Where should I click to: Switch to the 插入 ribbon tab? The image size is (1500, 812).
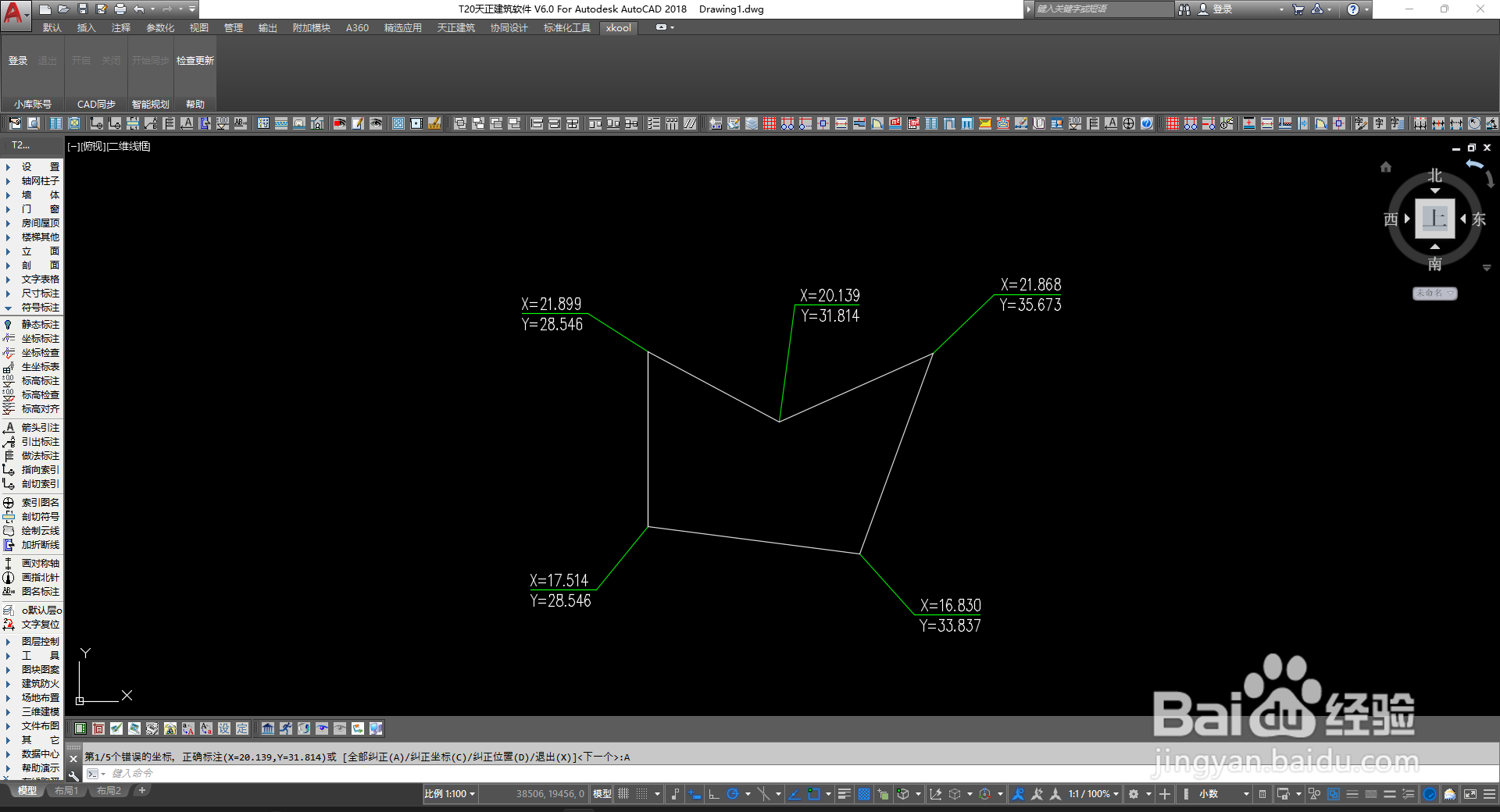pyautogui.click(x=86, y=28)
